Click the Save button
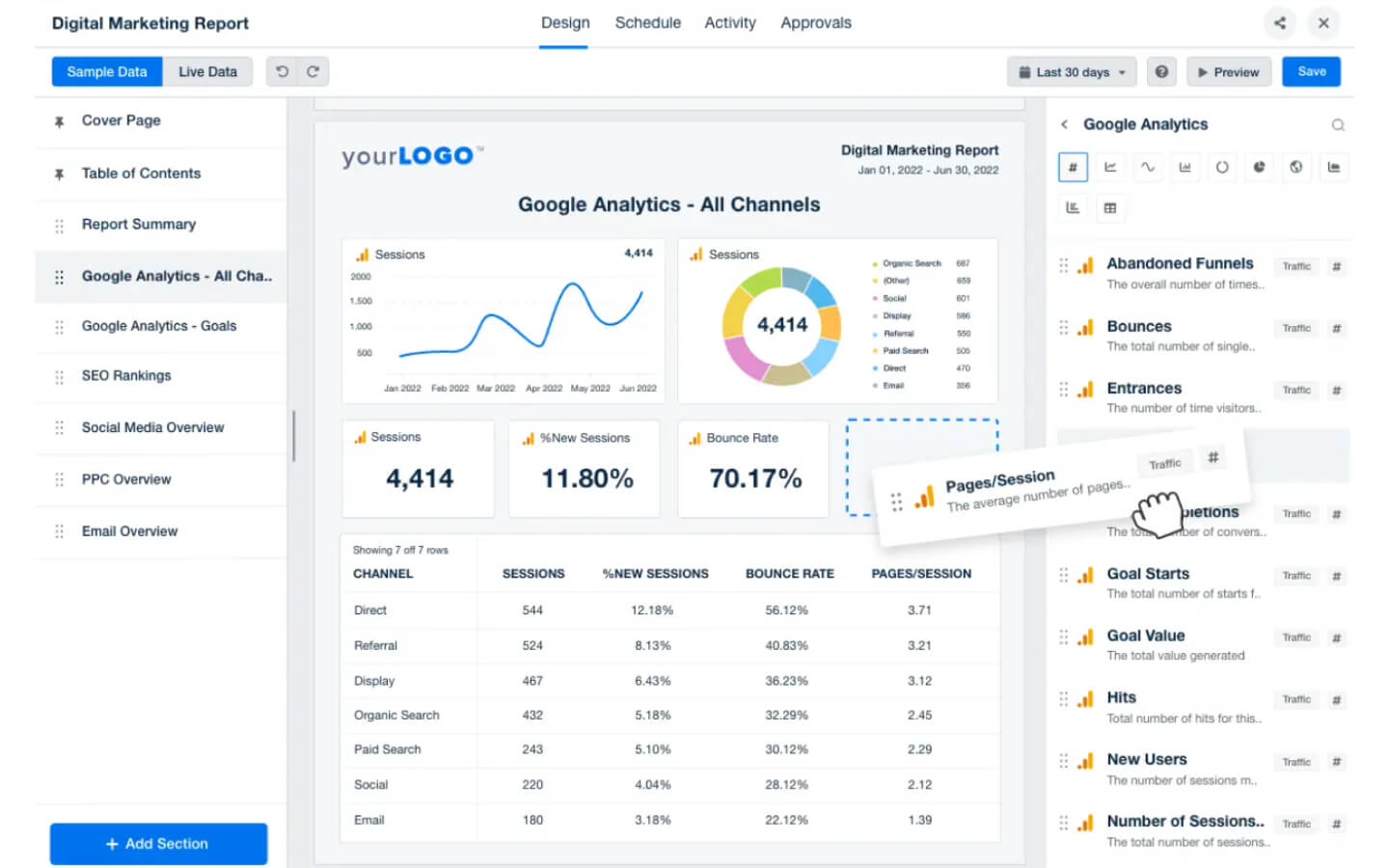 point(1311,70)
